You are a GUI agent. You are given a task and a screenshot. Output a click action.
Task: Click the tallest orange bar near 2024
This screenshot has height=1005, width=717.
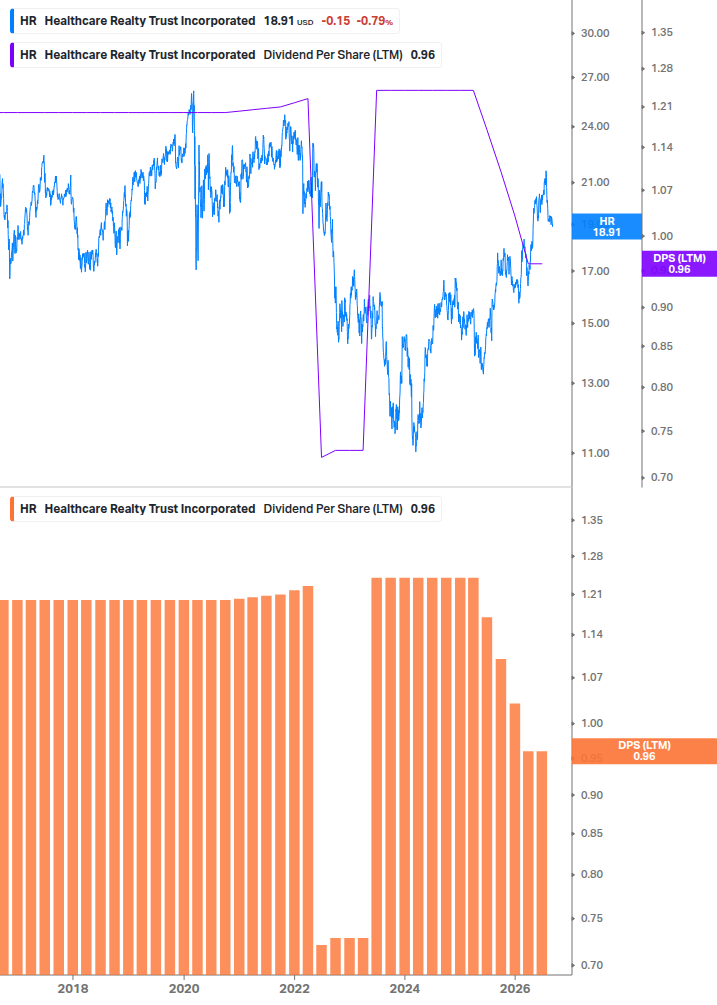coord(404,776)
